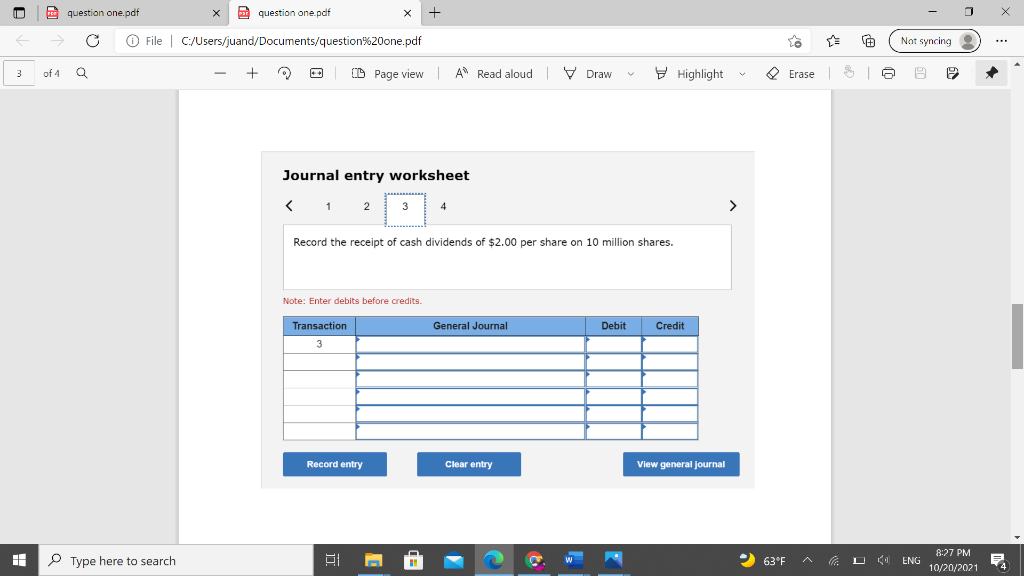The height and width of the screenshot is (576, 1024).
Task: Open Photos app from taskbar
Action: (613, 560)
